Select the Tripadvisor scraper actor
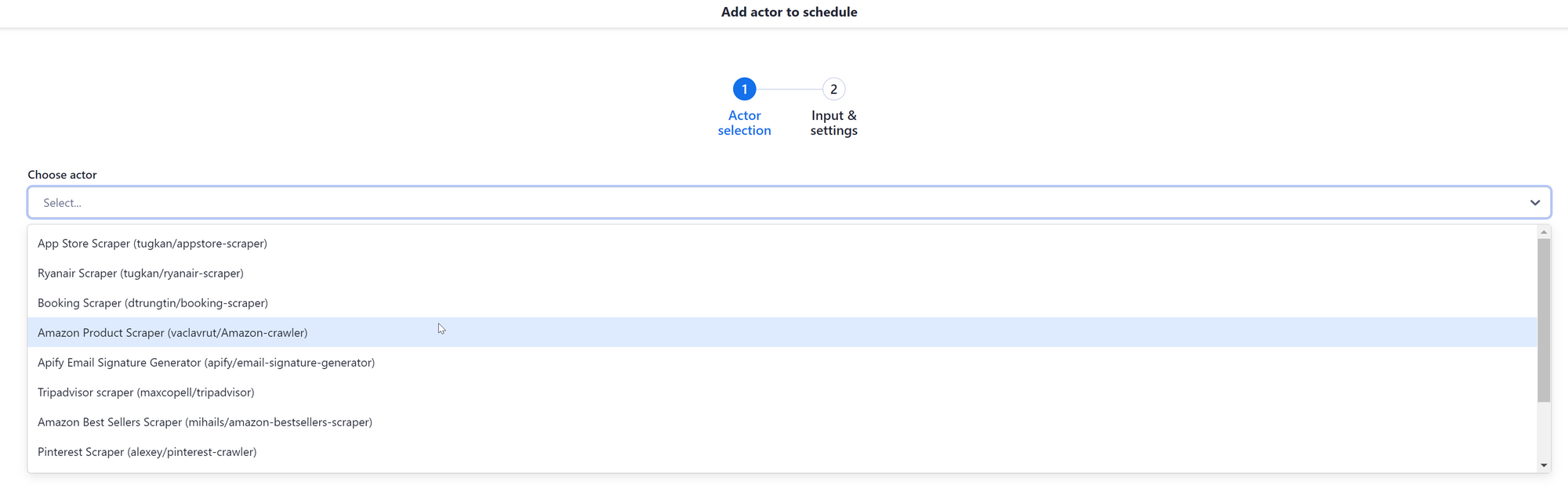Screen dimensions: 1568x503 pos(146,392)
